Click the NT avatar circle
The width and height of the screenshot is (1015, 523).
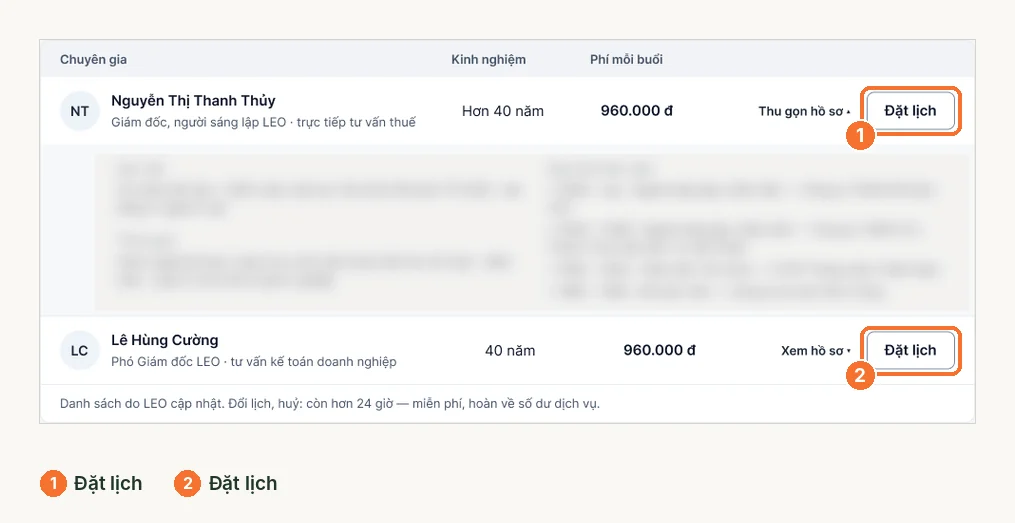click(80, 111)
